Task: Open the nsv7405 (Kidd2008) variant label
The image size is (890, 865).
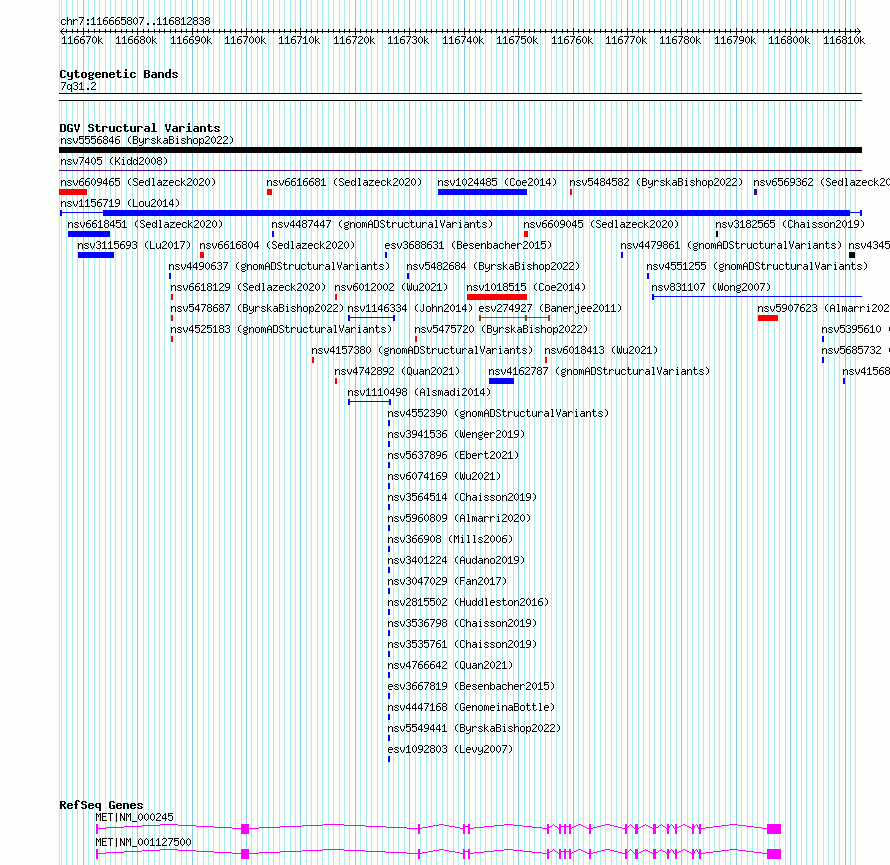Action: pos(114,161)
